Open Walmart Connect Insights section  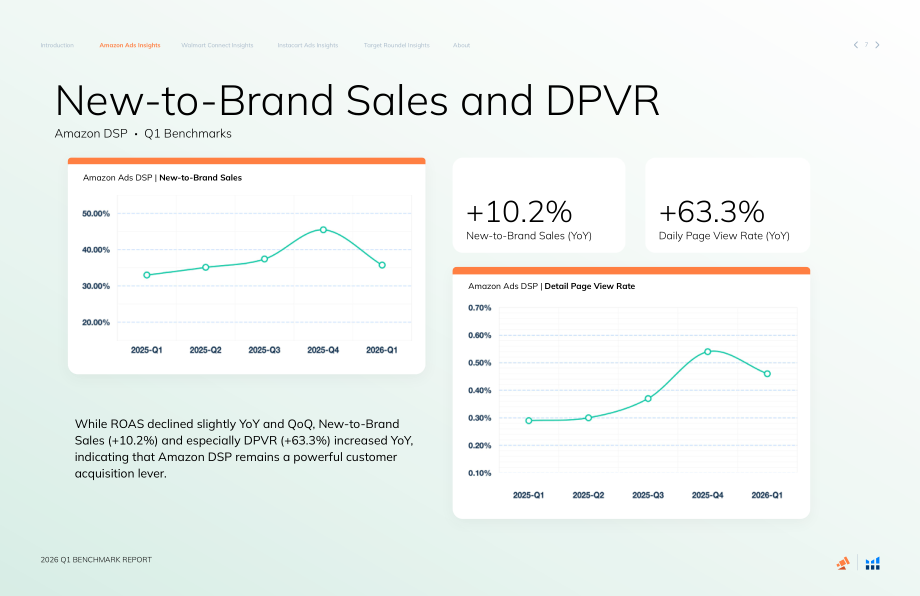[x=217, y=45]
